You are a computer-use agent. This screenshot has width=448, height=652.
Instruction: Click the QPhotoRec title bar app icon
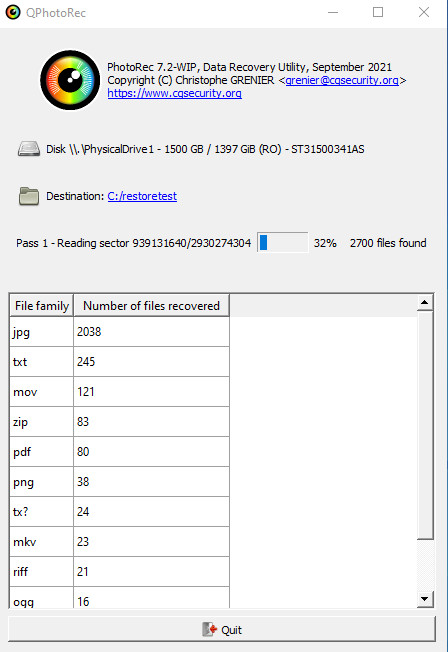point(13,12)
